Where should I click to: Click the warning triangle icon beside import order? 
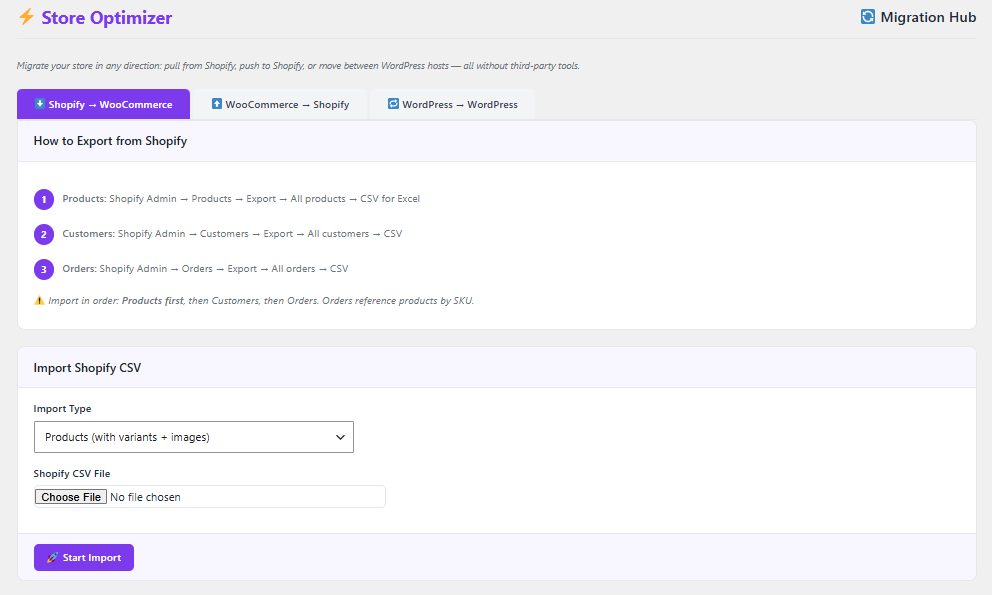pos(39,301)
